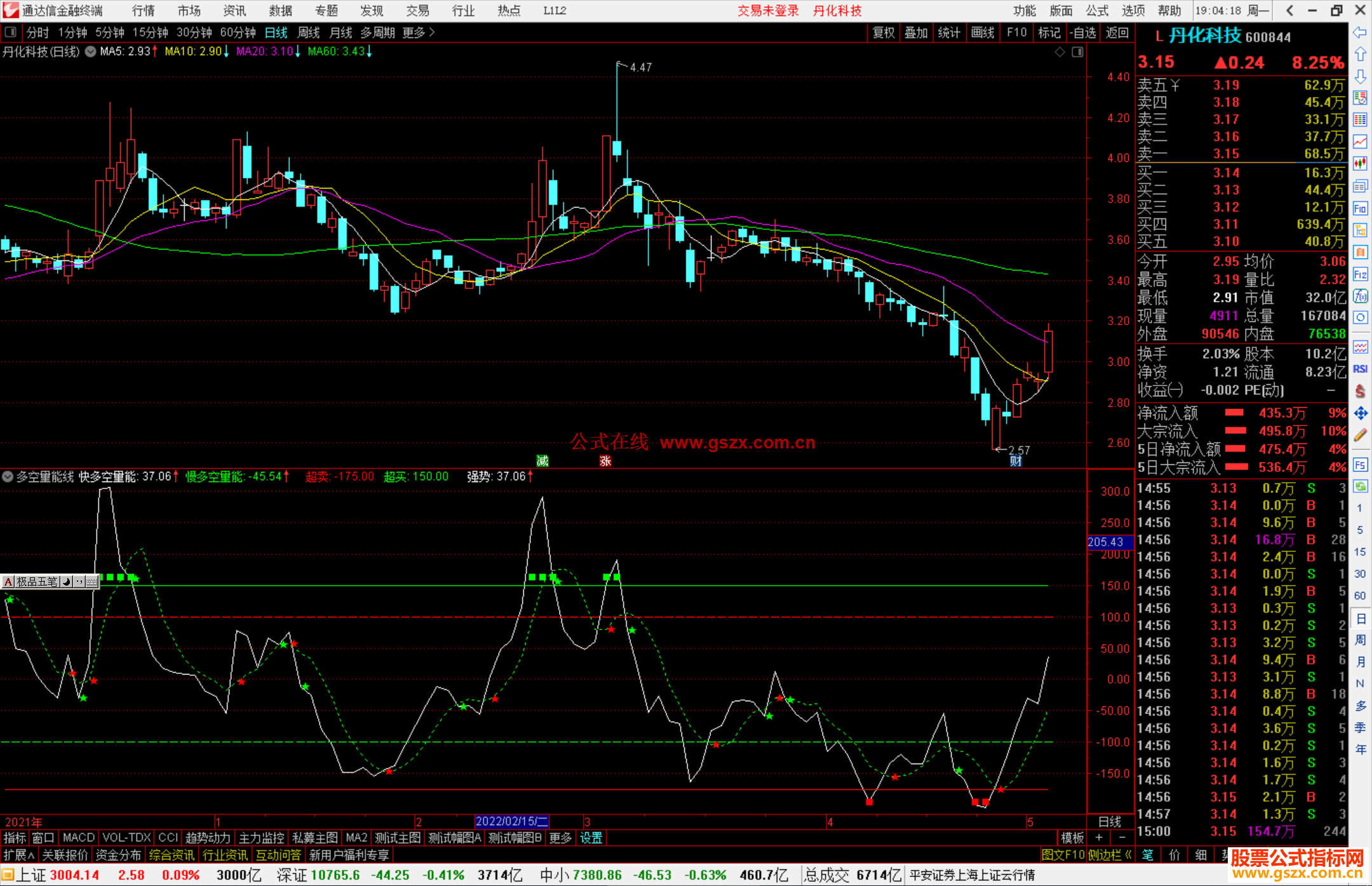Select 笔 tick tab in side panel

tap(1148, 855)
